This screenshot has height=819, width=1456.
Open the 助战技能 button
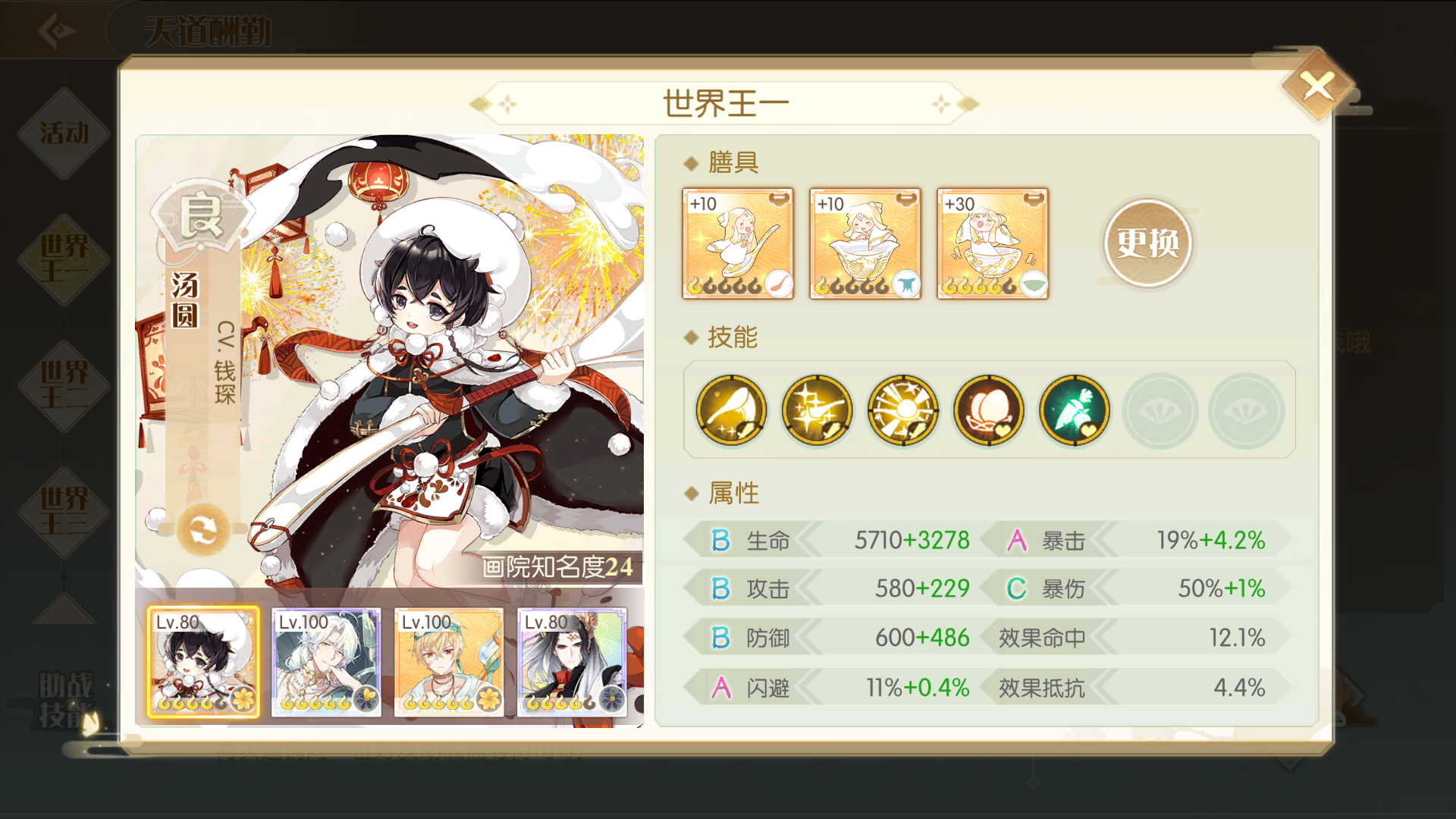(x=67, y=701)
